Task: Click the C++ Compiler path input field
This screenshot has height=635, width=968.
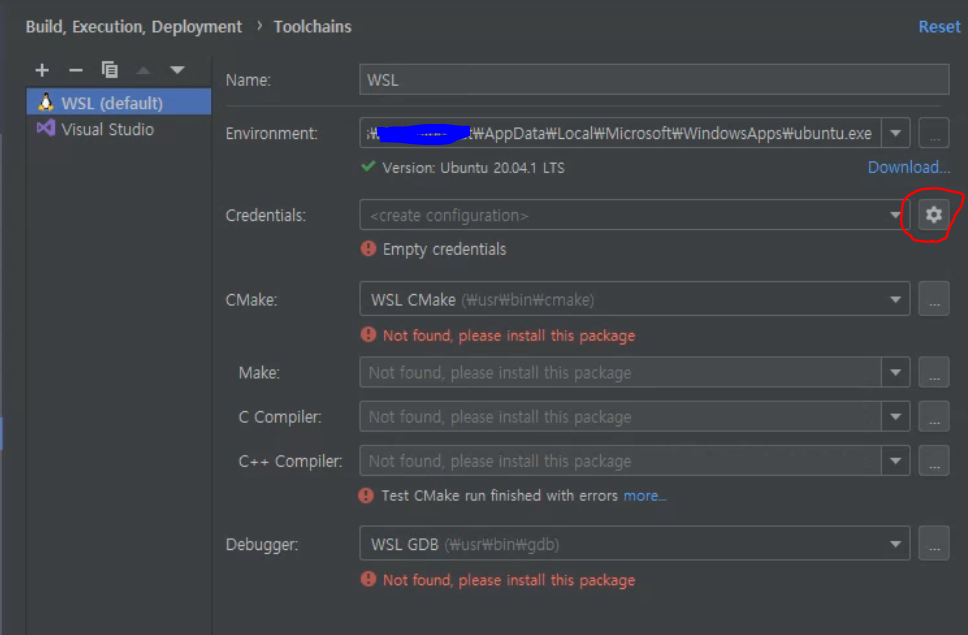Action: [x=620, y=461]
